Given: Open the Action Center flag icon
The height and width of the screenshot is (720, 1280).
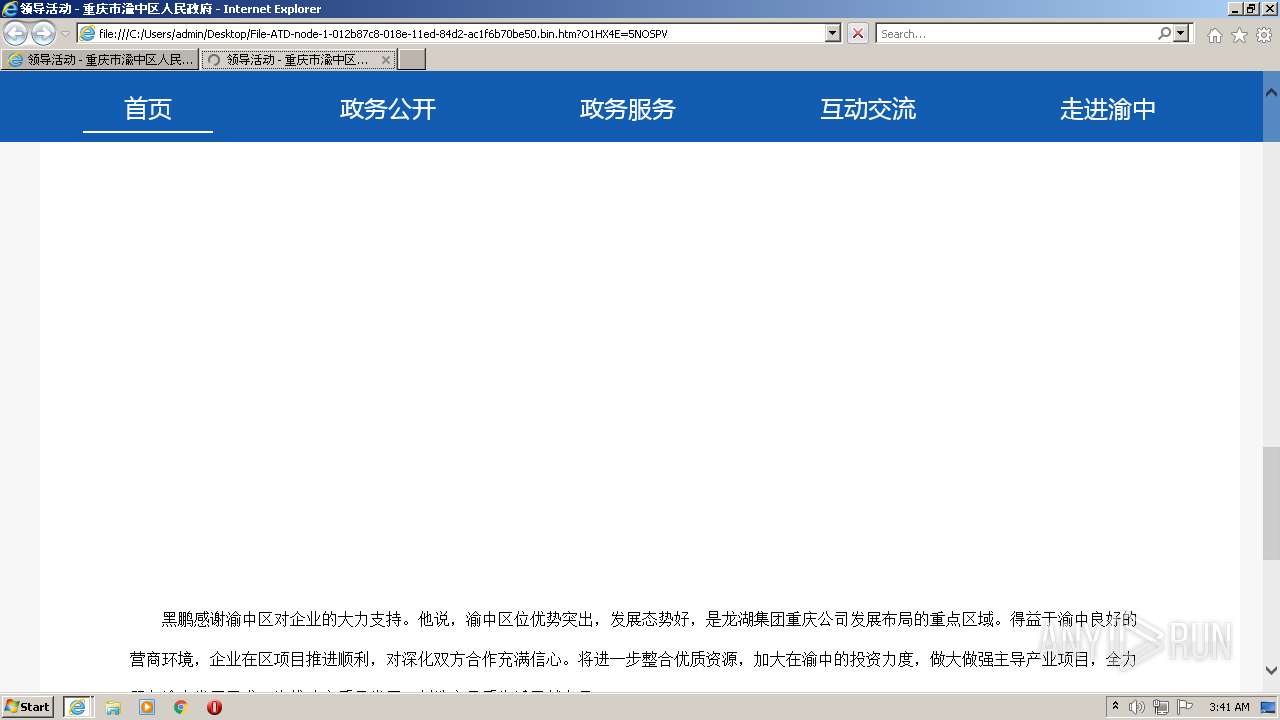Looking at the screenshot, I should tap(1185, 707).
